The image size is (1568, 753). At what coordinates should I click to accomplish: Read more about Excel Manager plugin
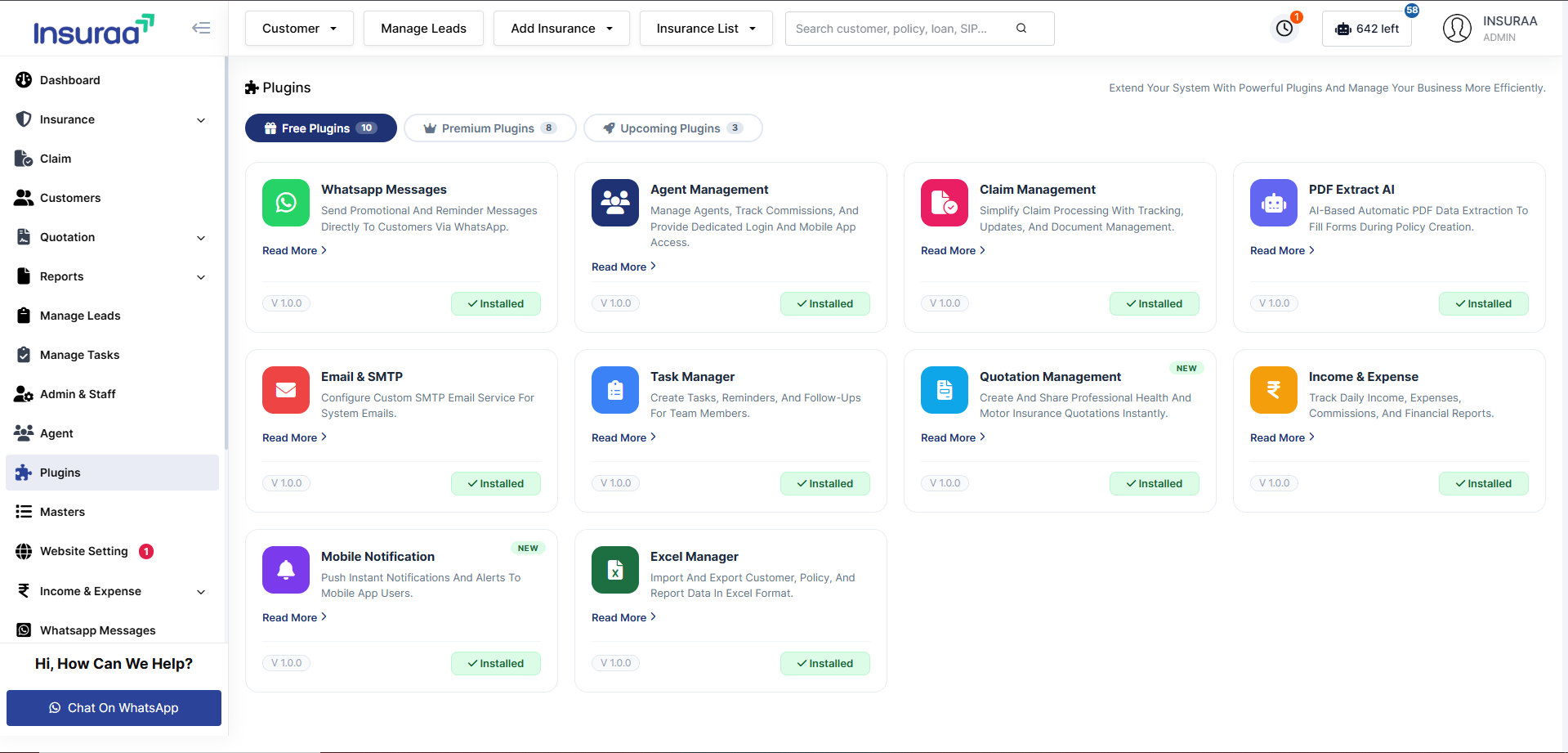tap(623, 617)
